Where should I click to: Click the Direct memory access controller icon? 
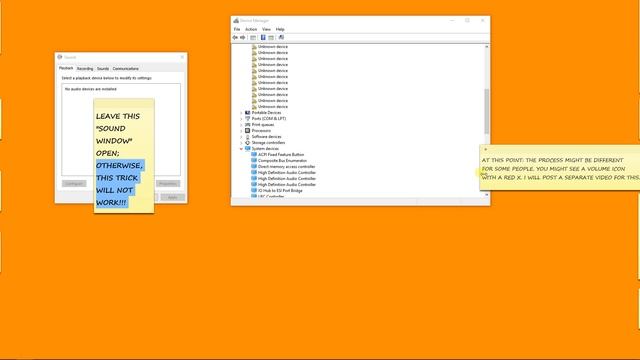point(254,167)
